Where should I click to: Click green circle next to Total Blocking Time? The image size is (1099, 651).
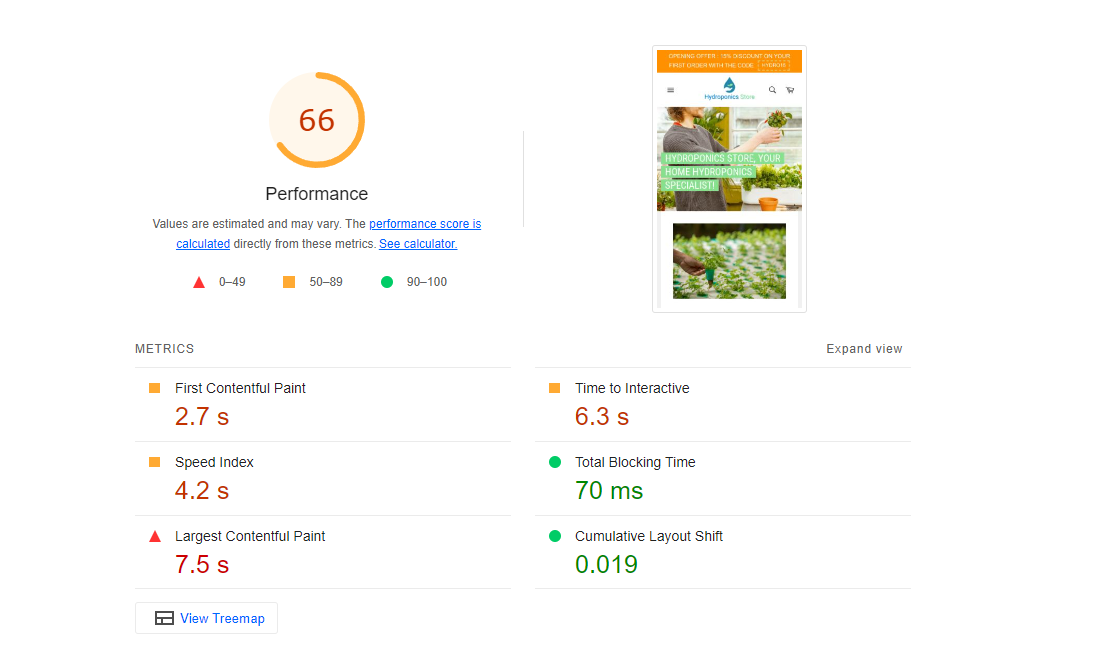coord(555,462)
